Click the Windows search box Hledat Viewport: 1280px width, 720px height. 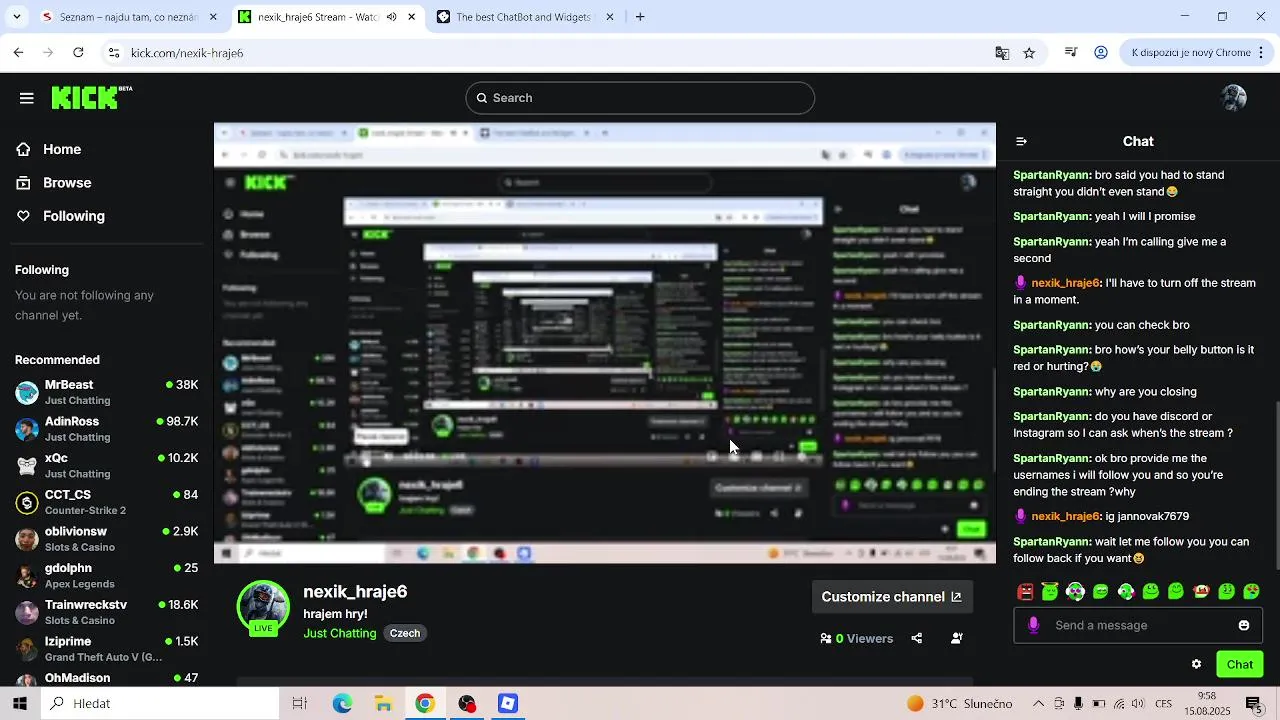(x=160, y=704)
